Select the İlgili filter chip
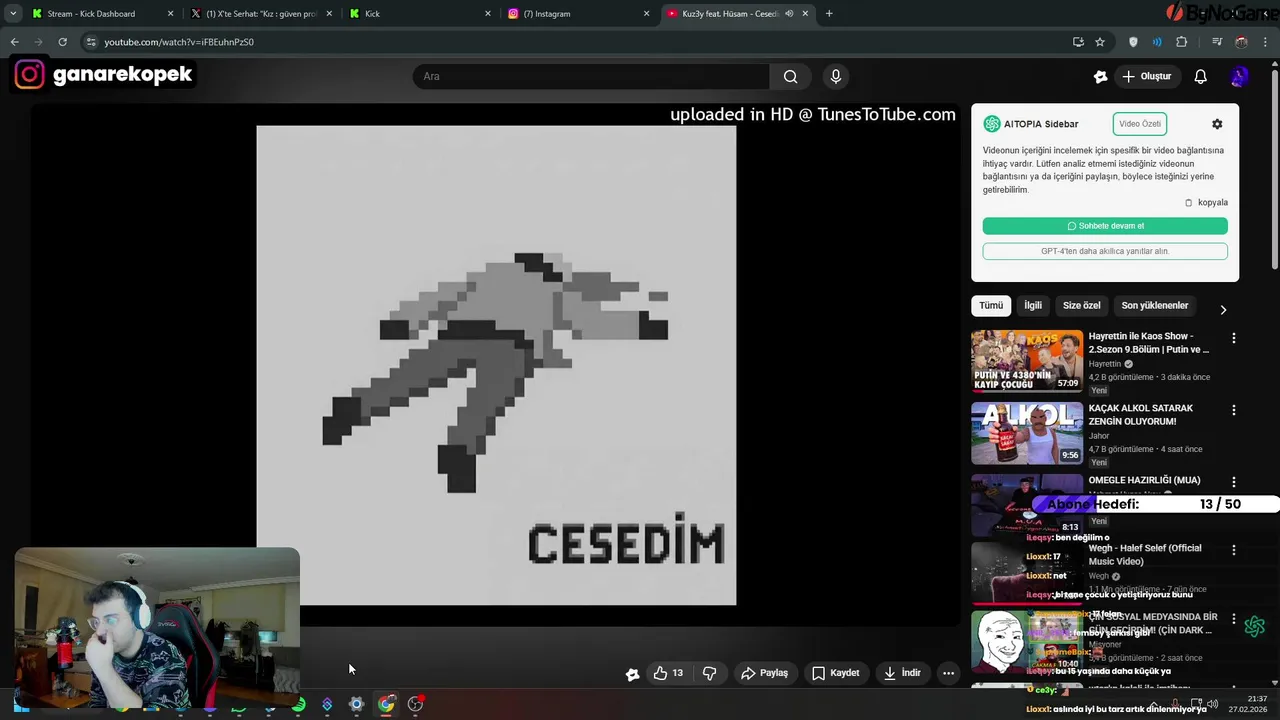Viewport: 1280px width, 720px height. (1033, 306)
